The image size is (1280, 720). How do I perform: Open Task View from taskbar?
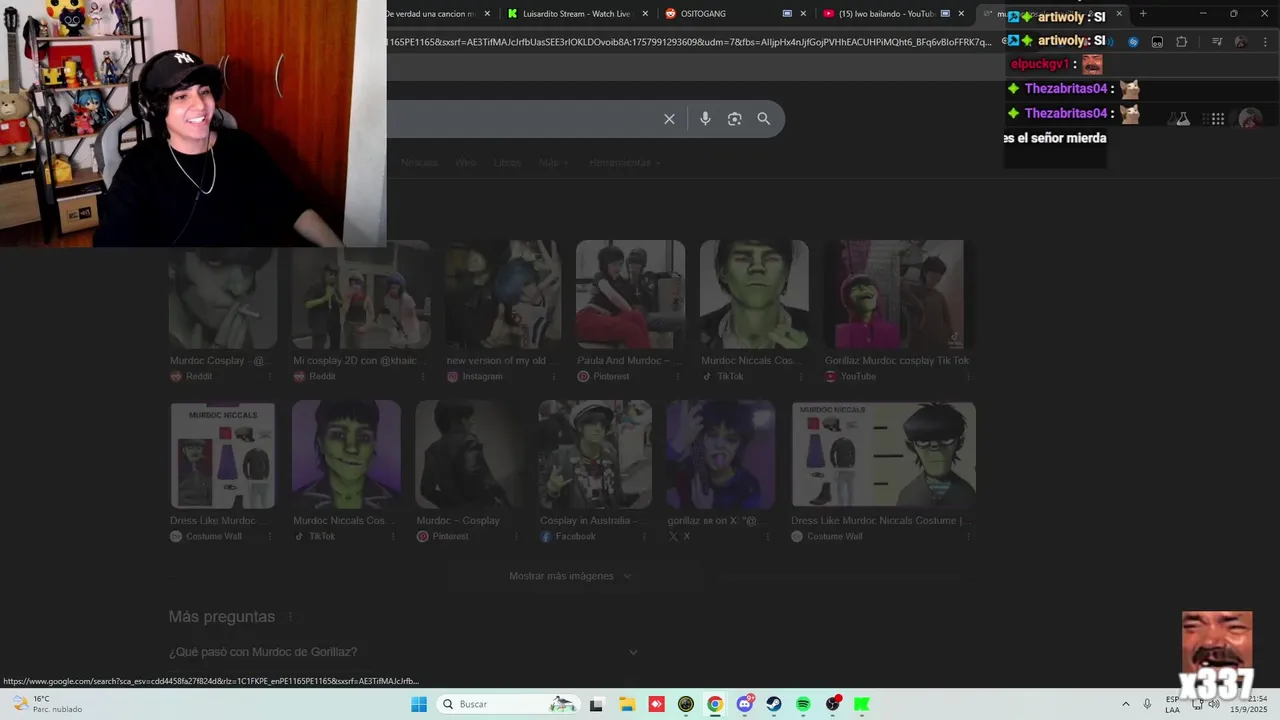tap(597, 704)
